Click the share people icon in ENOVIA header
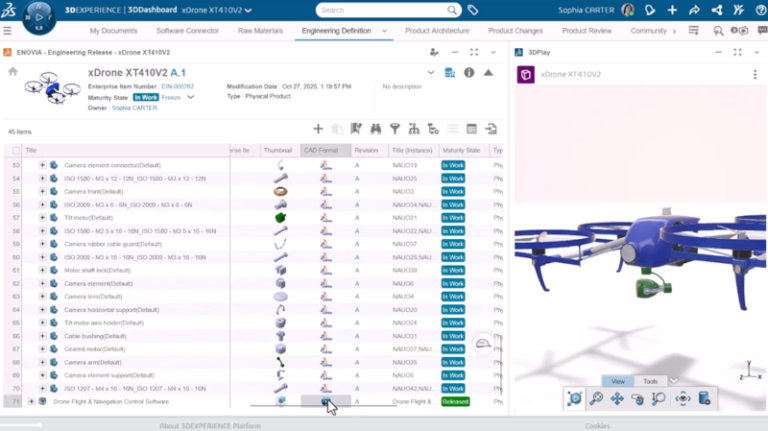Viewport: 768px width, 431px height. coord(434,52)
